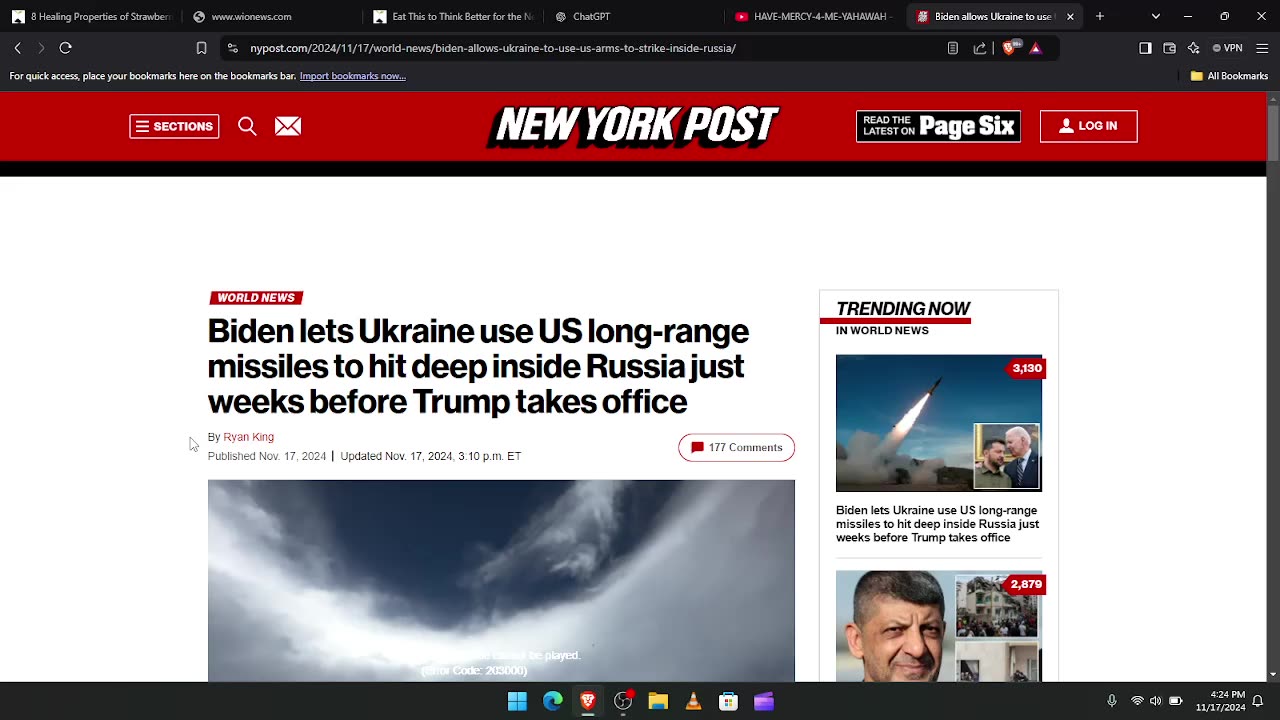This screenshot has width=1280, height=720.
Task: Click the volume speaker tray icon
Action: coord(1156,701)
